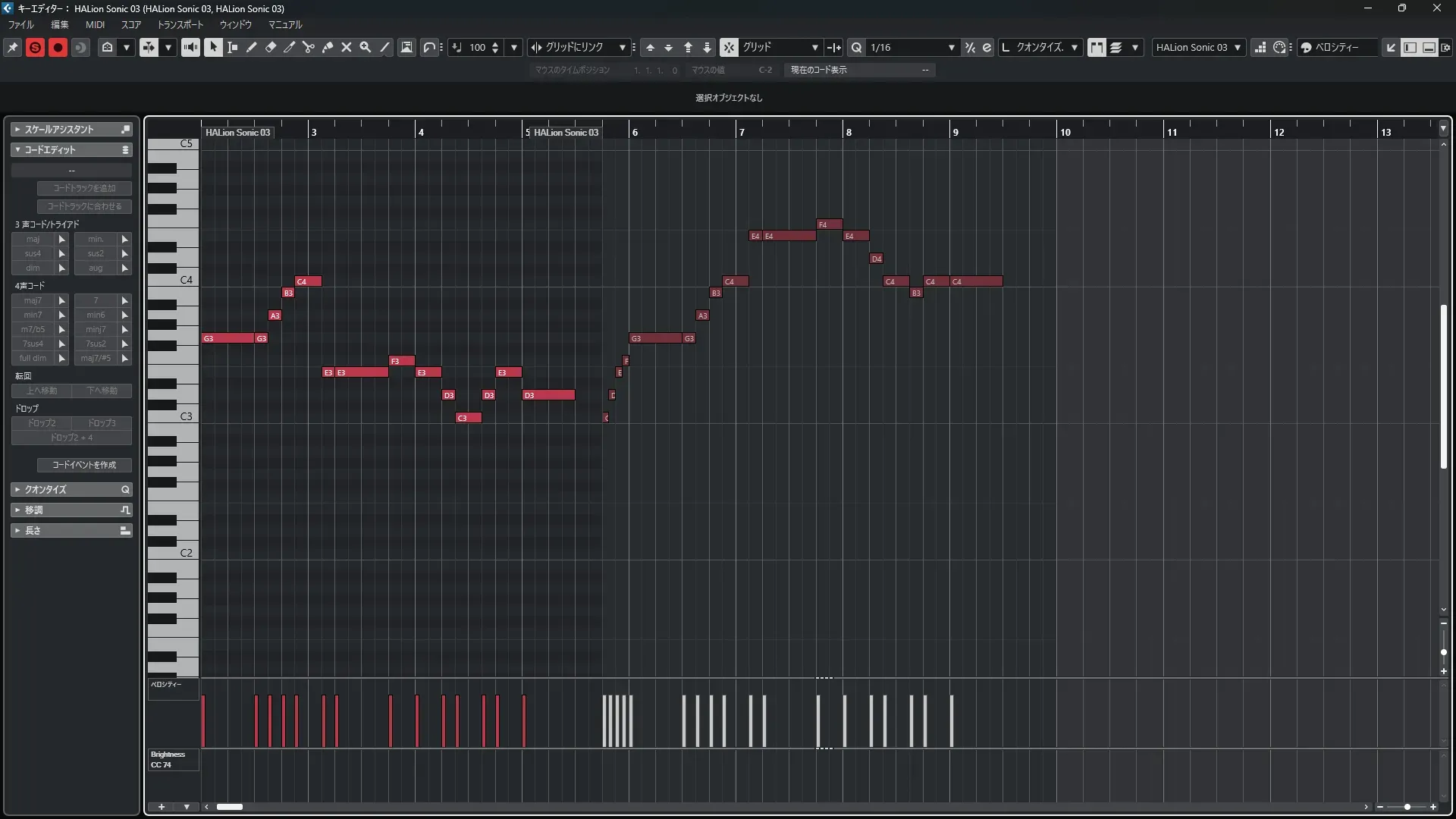This screenshot has height=819, width=1456.
Task: Open the トランスポート menu
Action: pos(180,24)
